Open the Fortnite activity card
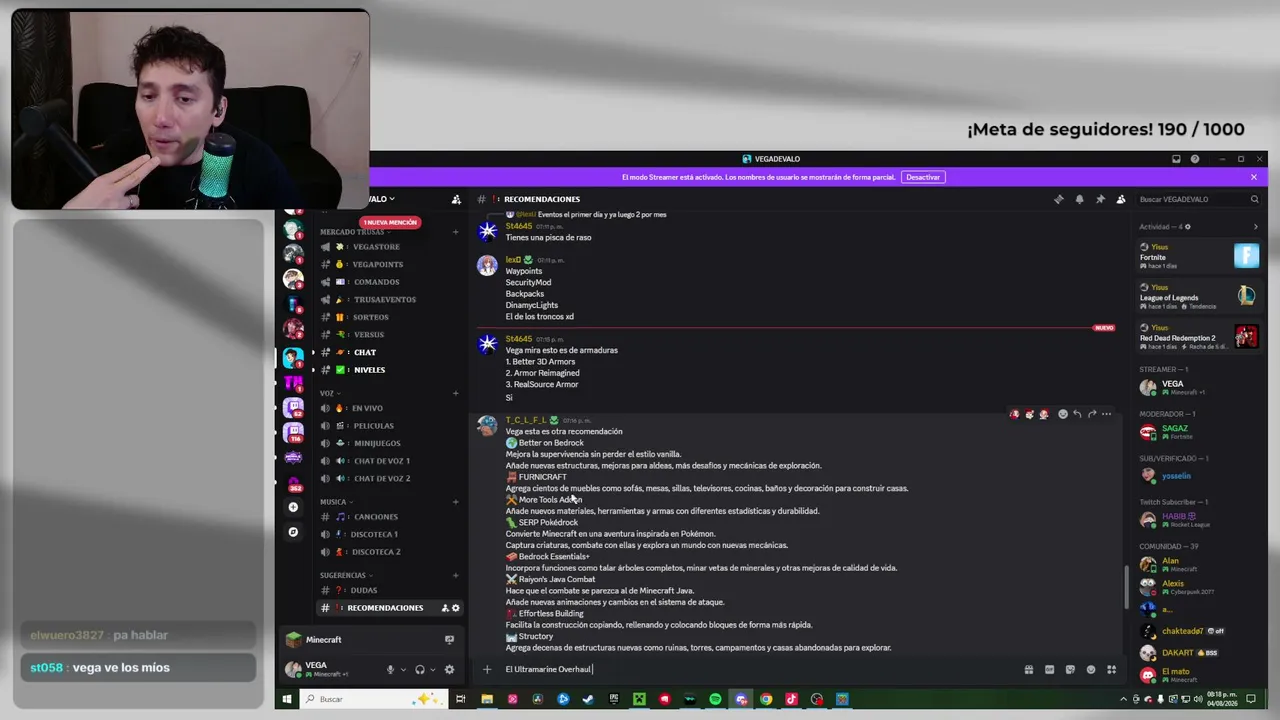Viewport: 1280px width, 720px height. 1198,256
